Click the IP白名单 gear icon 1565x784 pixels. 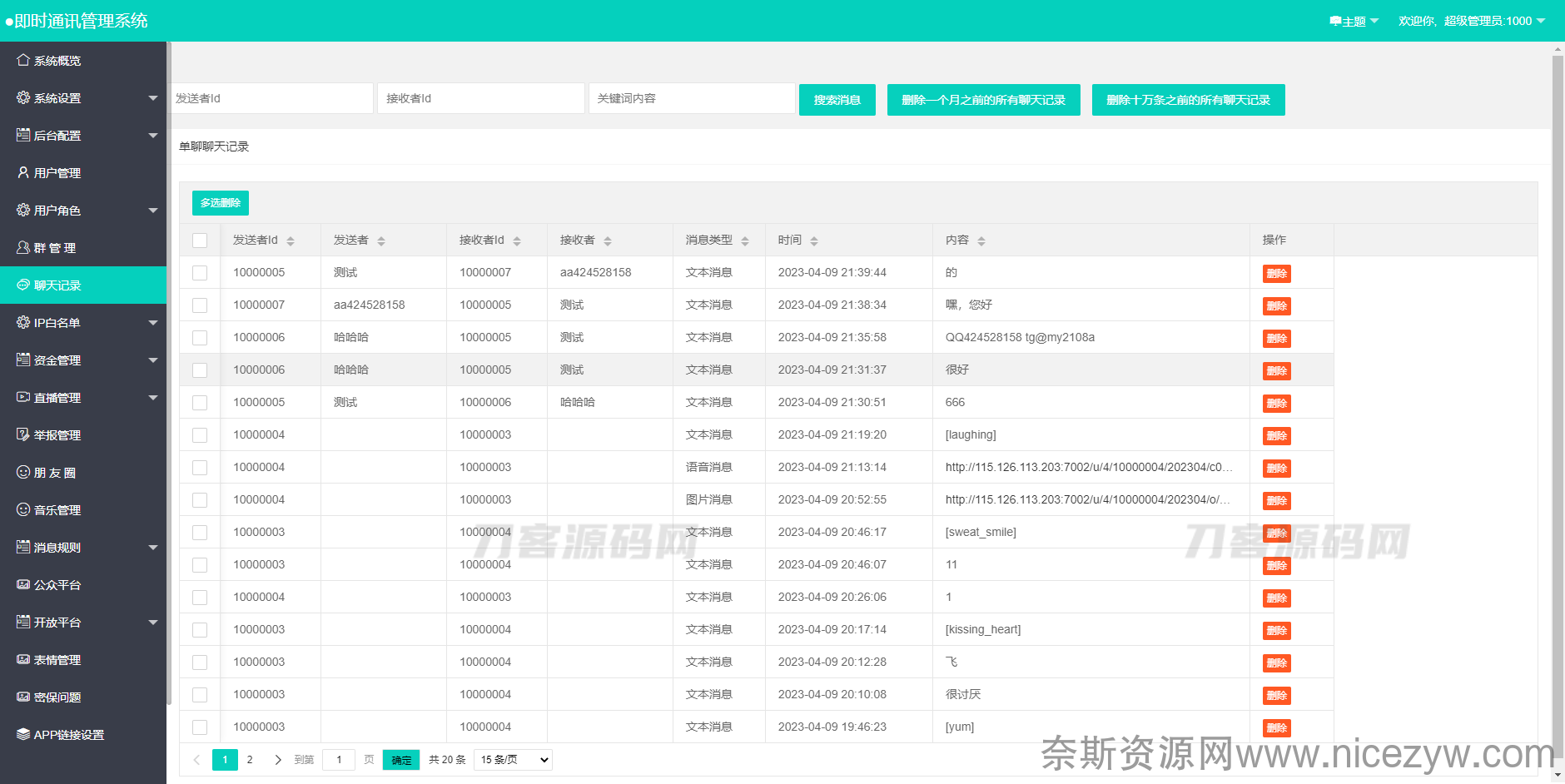pos(23,322)
